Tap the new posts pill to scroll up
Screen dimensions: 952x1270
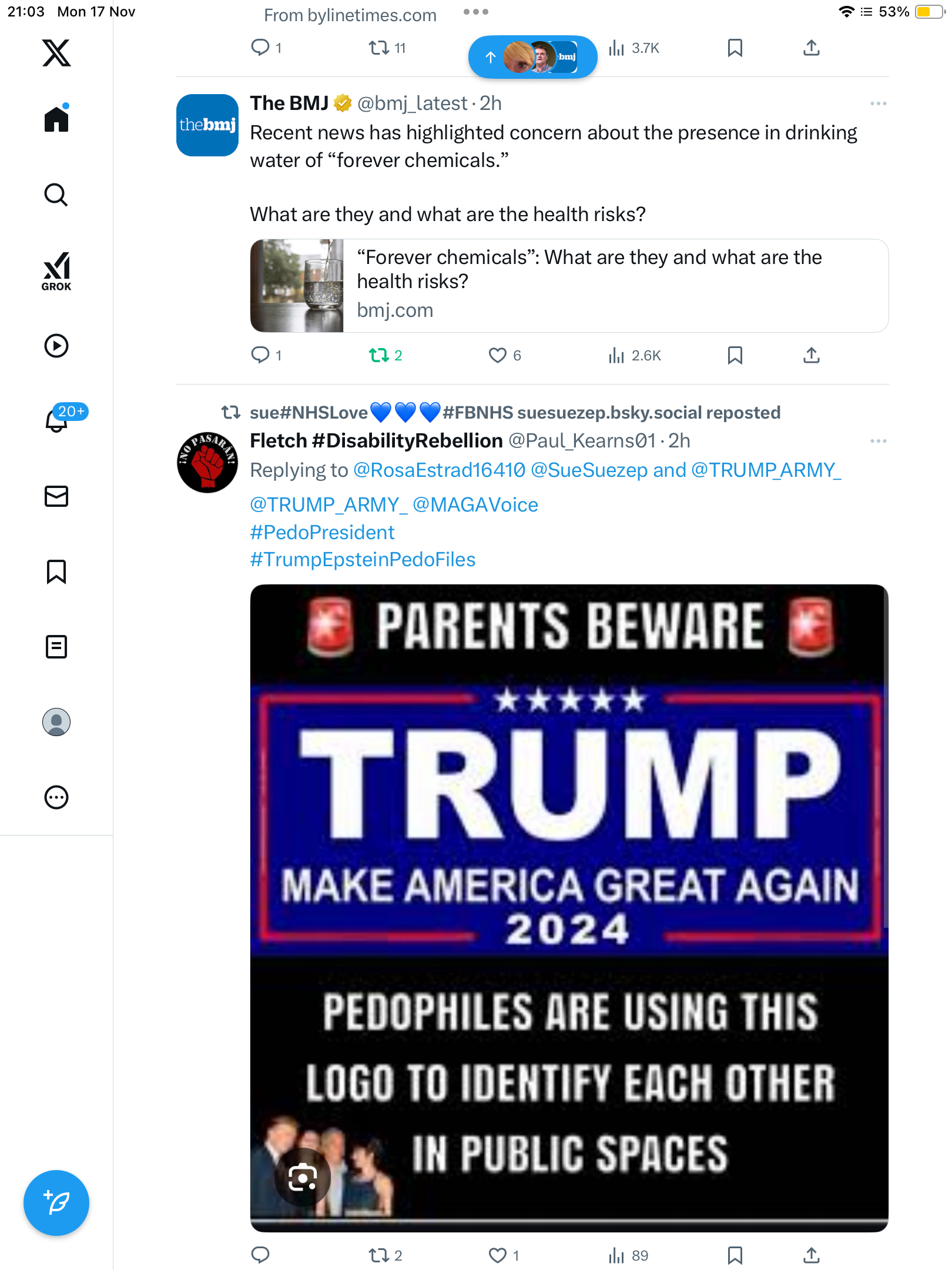(532, 57)
